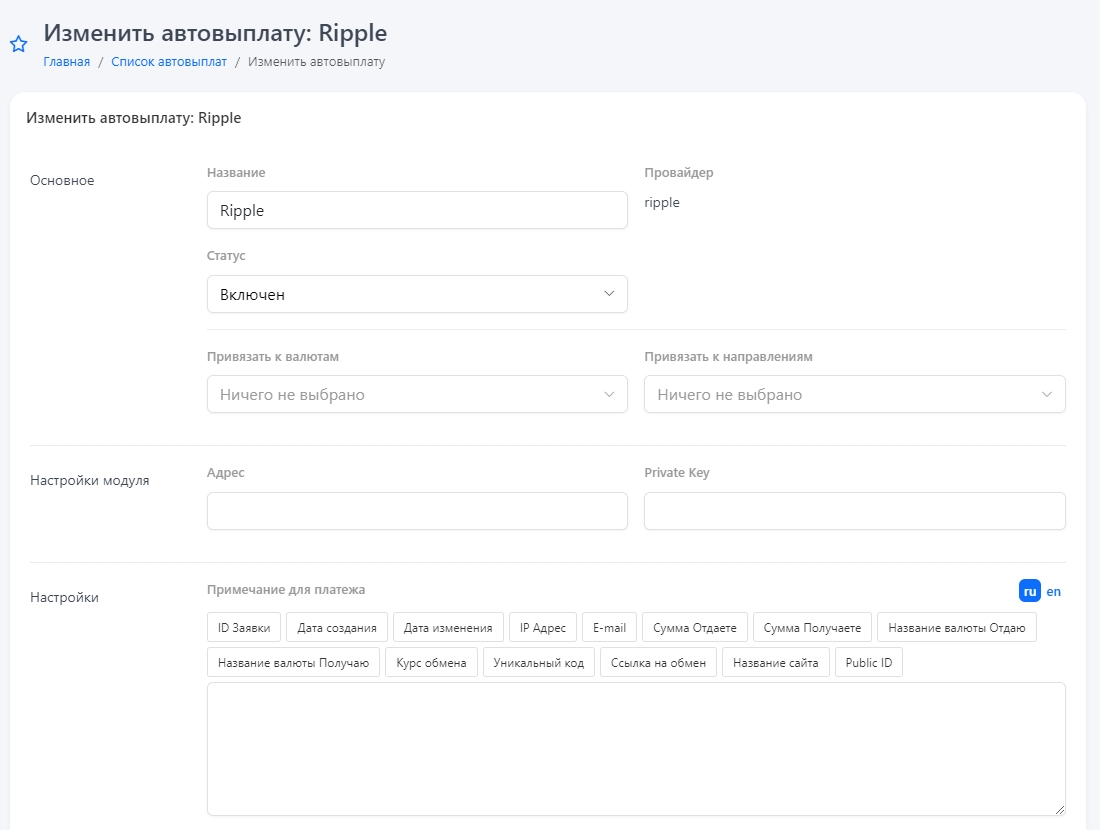Viewport: 1100px width, 830px height.
Task: Insert the Public ID tag
Action: click(x=868, y=663)
